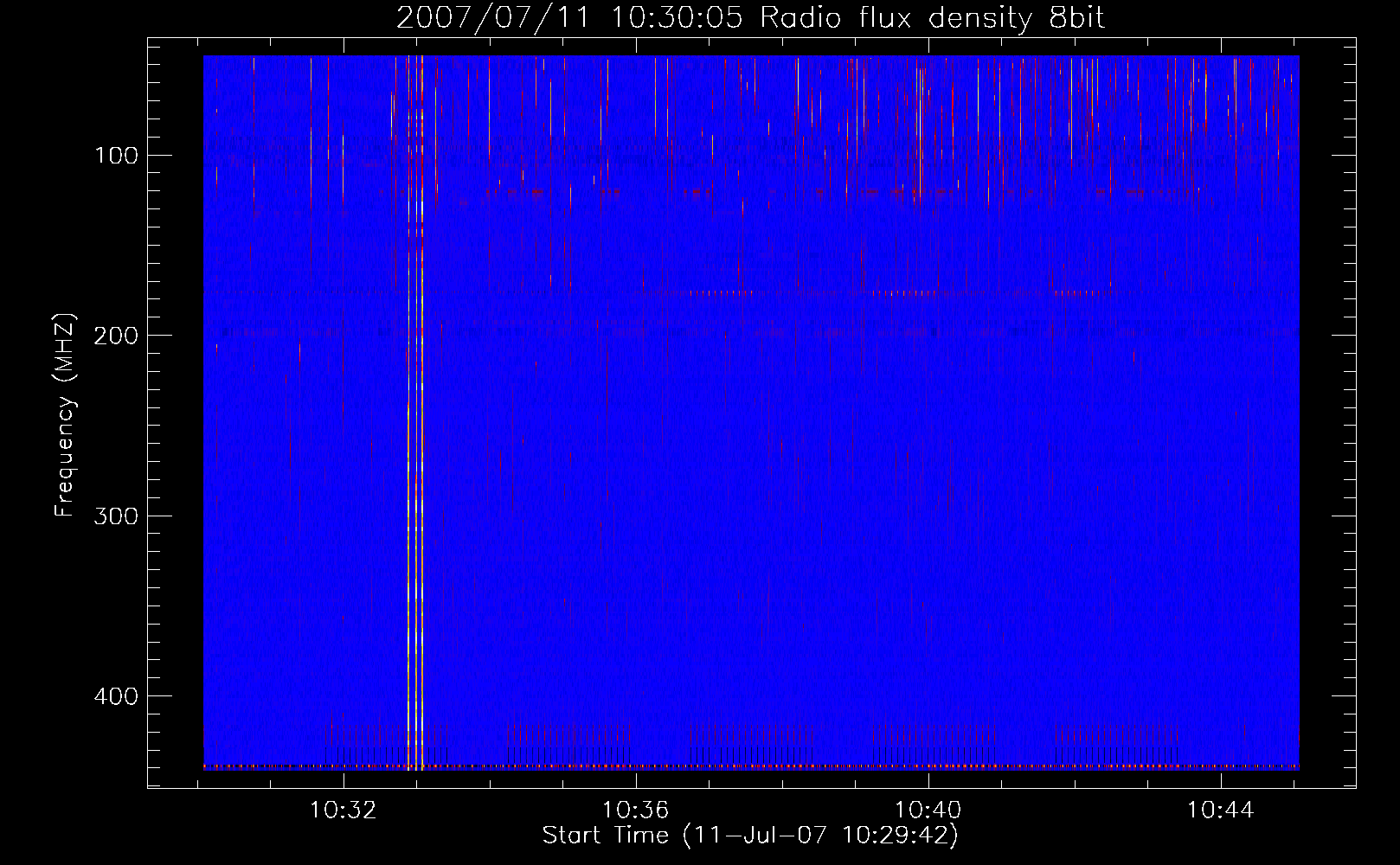Screen dimensions: 1400x865
Task: Click the 10:32 time tick label
Action: pyautogui.click(x=344, y=811)
